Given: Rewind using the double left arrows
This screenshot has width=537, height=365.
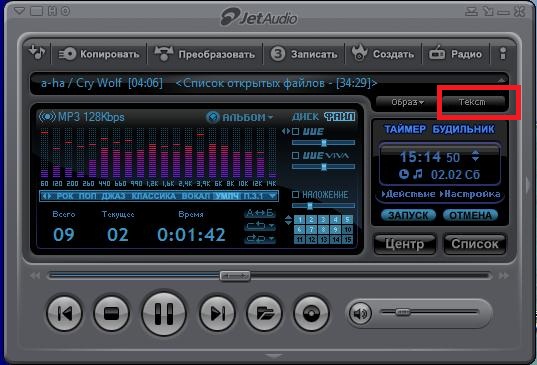Looking at the screenshot, I should pyautogui.click(x=35, y=276).
